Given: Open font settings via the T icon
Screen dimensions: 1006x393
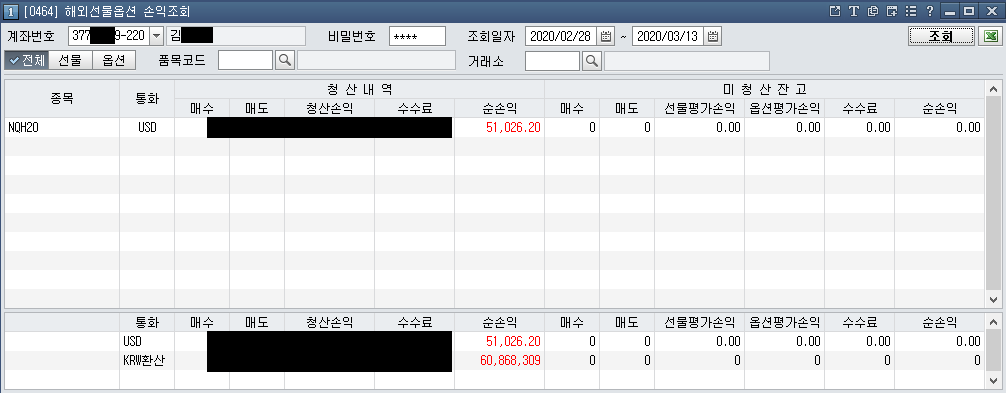Looking at the screenshot, I should (853, 11).
